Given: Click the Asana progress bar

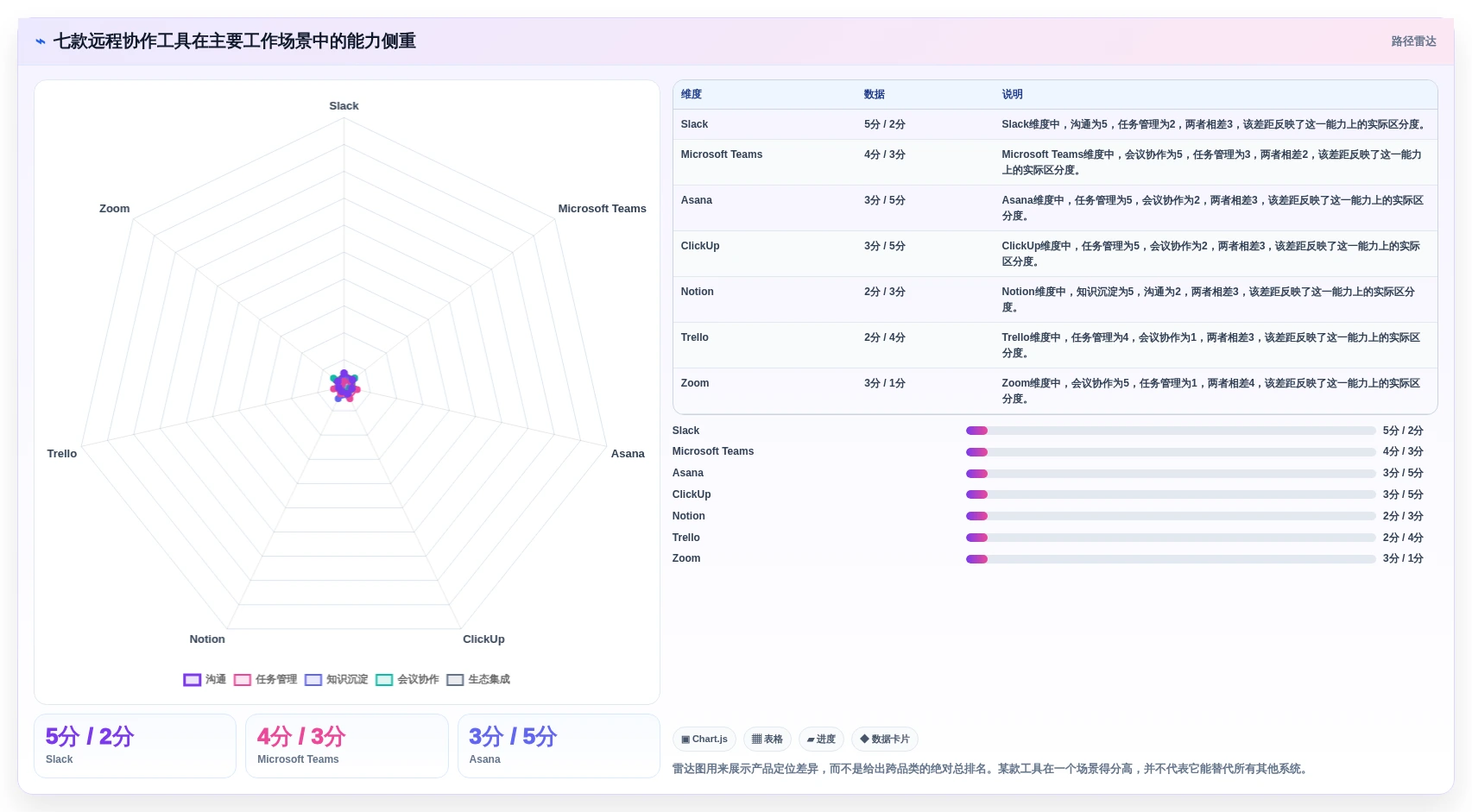Looking at the screenshot, I should click(x=1171, y=474).
